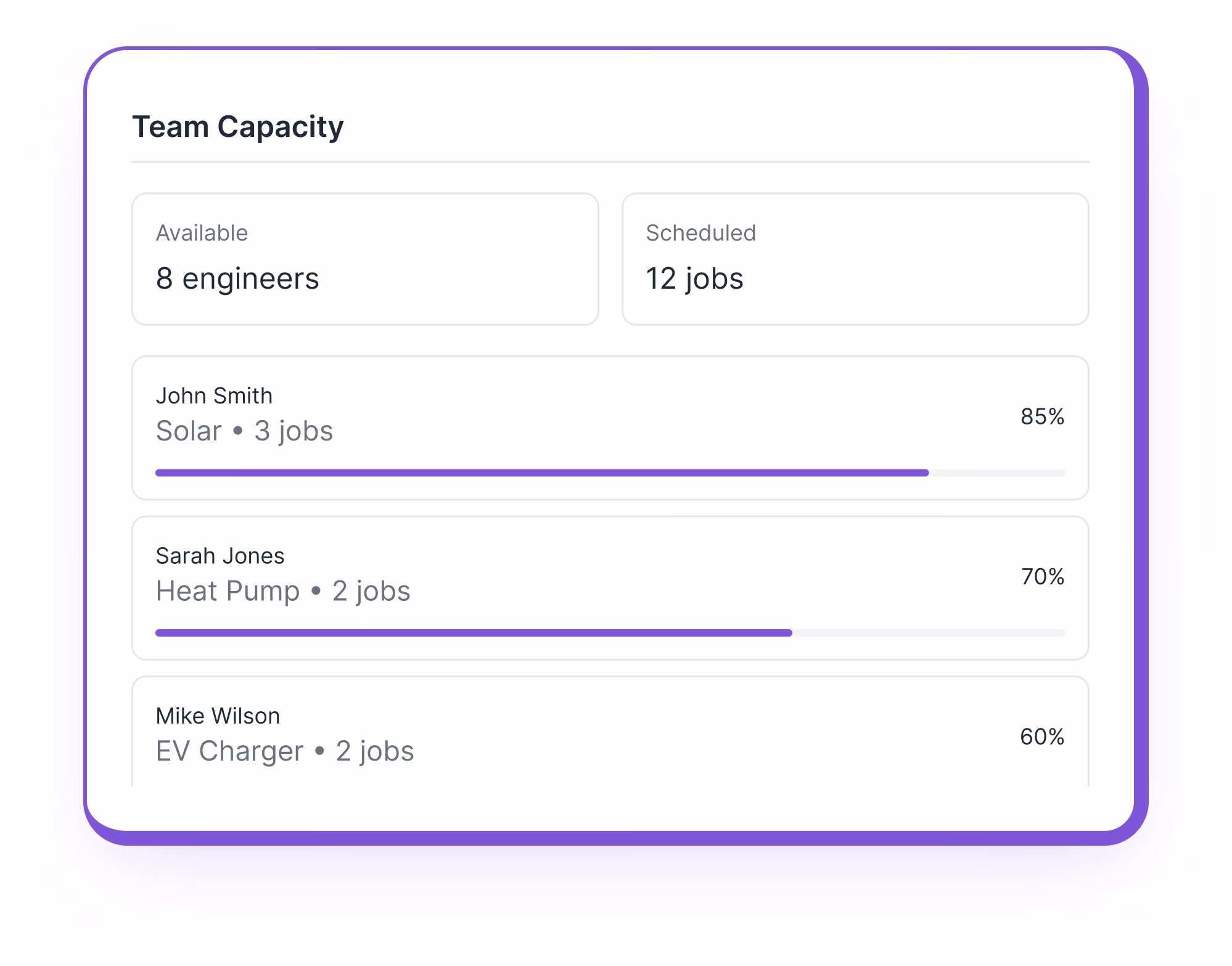Viewport: 1232px width, 966px height.
Task: Click the Team Capacity heading
Action: pyautogui.click(x=238, y=126)
